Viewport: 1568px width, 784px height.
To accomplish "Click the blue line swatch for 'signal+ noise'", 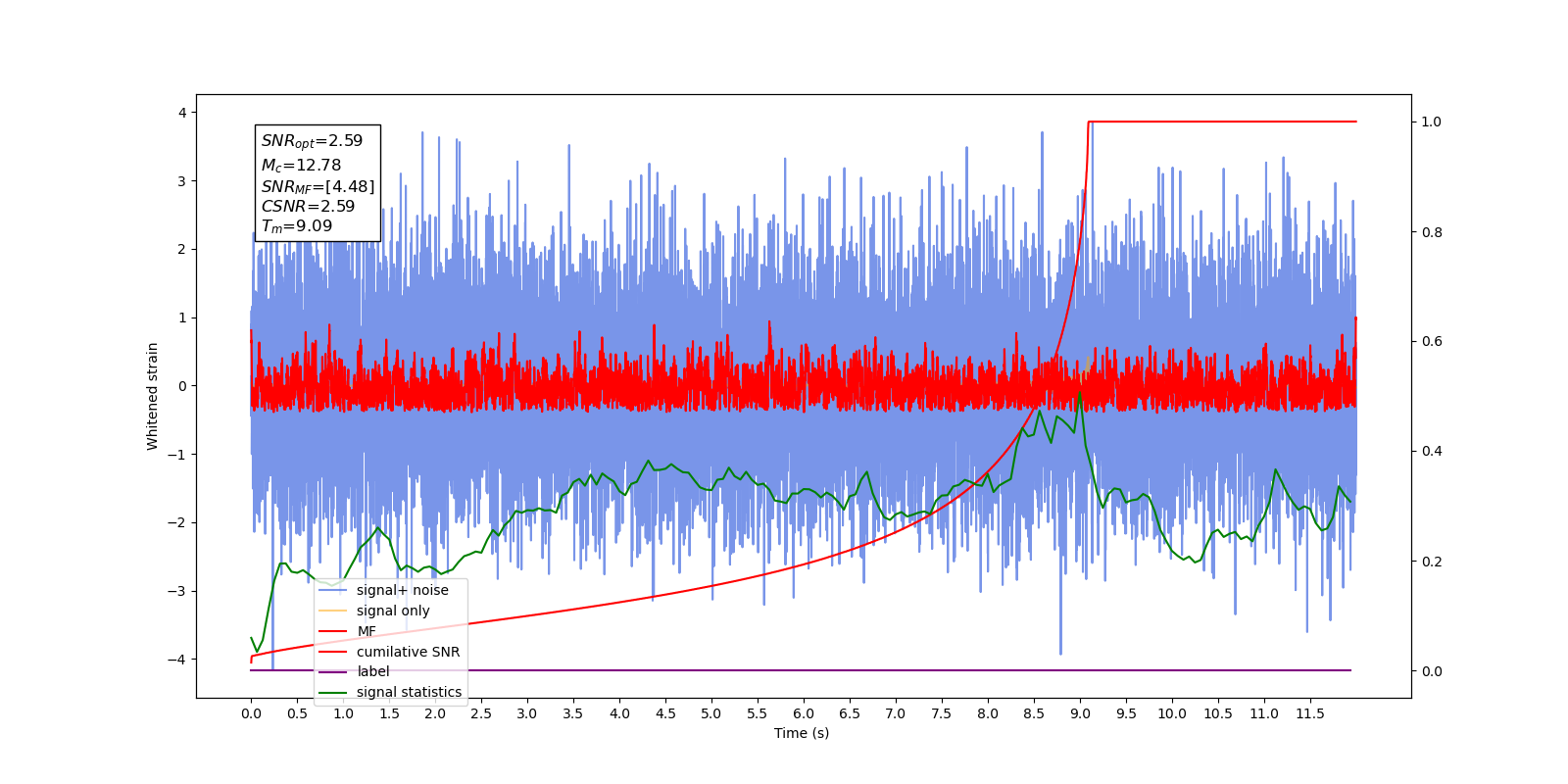I will (333, 590).
